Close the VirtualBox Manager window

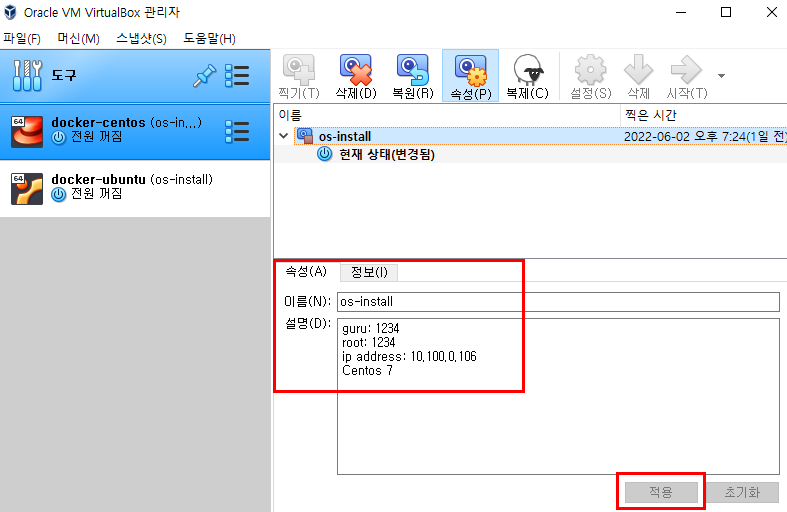click(771, 12)
